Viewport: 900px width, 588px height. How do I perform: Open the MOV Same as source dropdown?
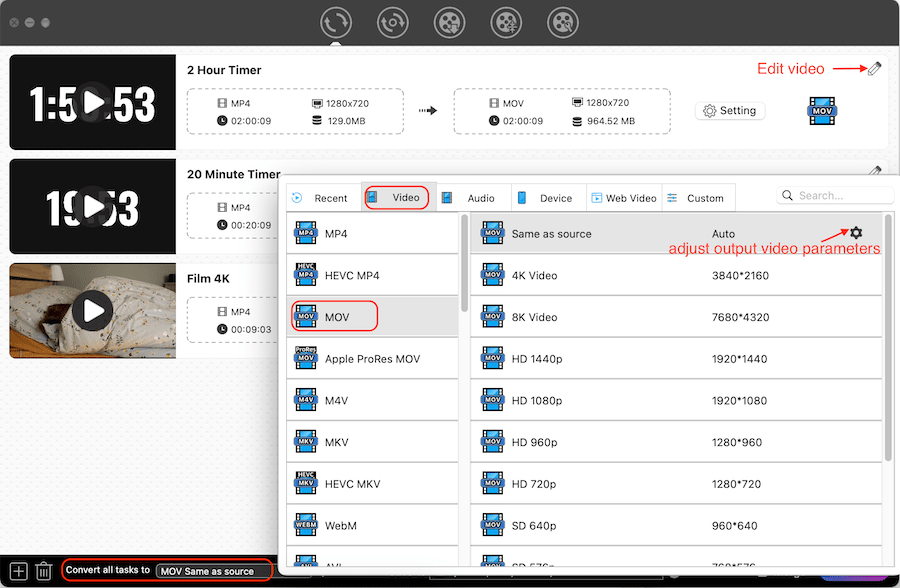coord(214,571)
